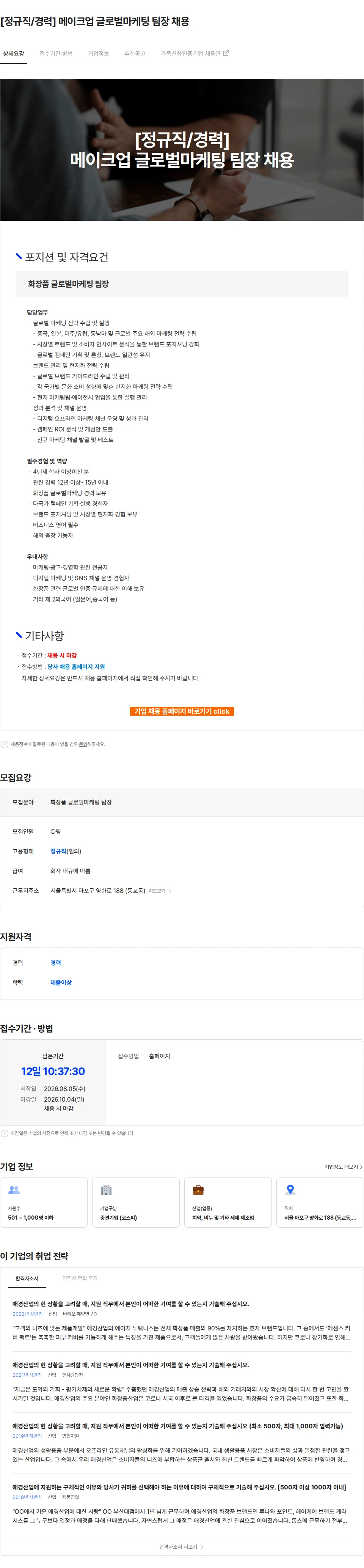Click the 사원수 people icon
Image resolution: width=364 pixels, height=1568 pixels.
pyautogui.click(x=14, y=1190)
